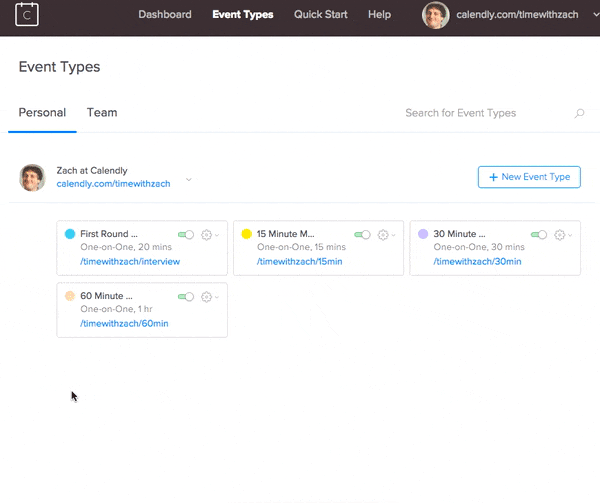This screenshot has height=503, width=600.
Task: Toggle 15 Minute event on/off switch
Action: point(362,234)
